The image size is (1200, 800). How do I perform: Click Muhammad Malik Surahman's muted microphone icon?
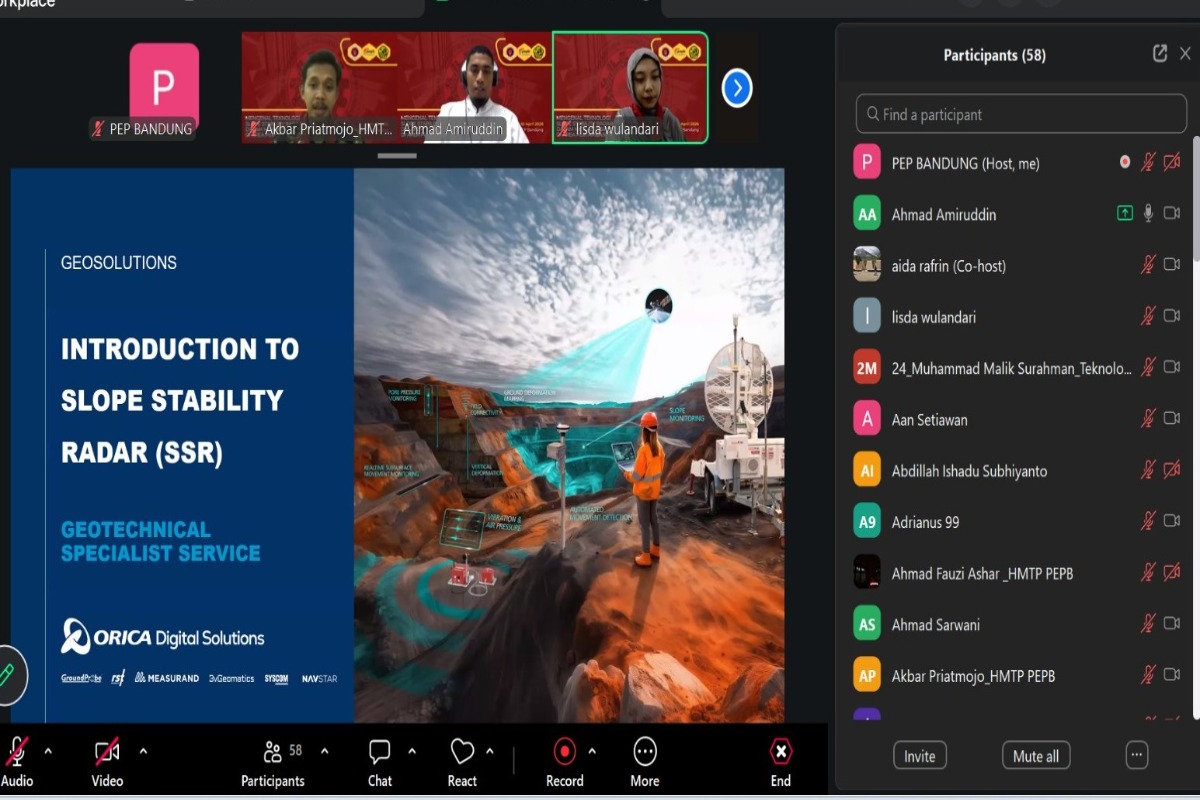click(x=1148, y=367)
